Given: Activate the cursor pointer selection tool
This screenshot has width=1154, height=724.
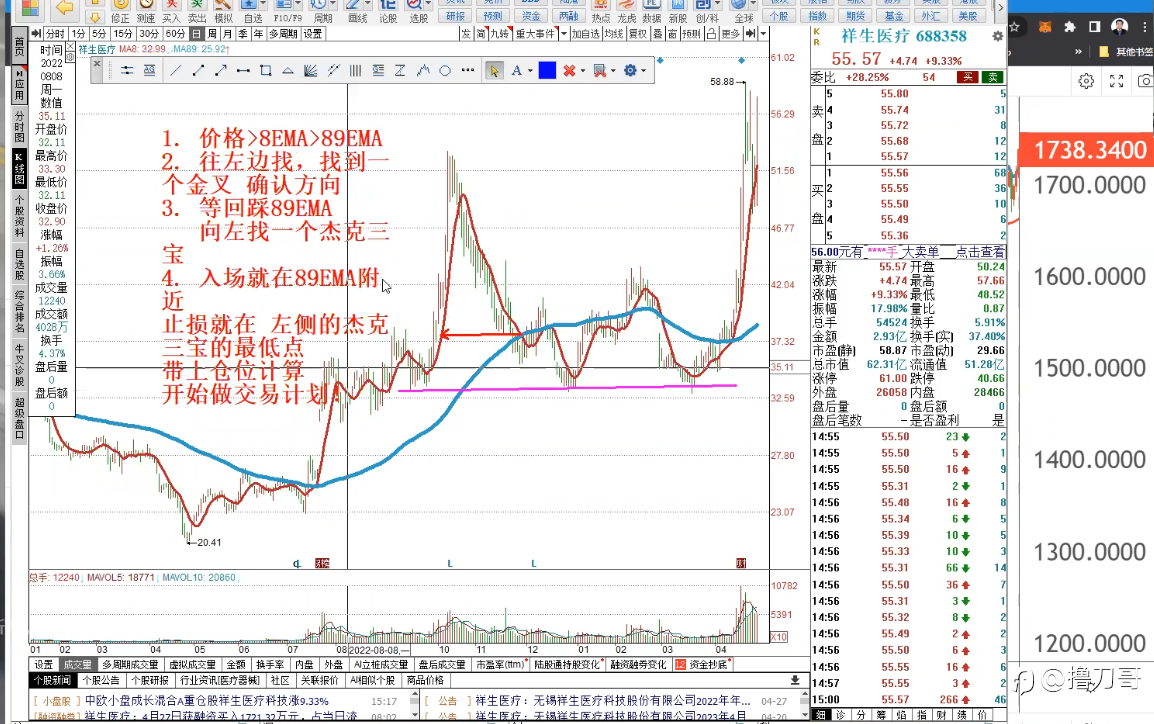Looking at the screenshot, I should click(x=494, y=71).
